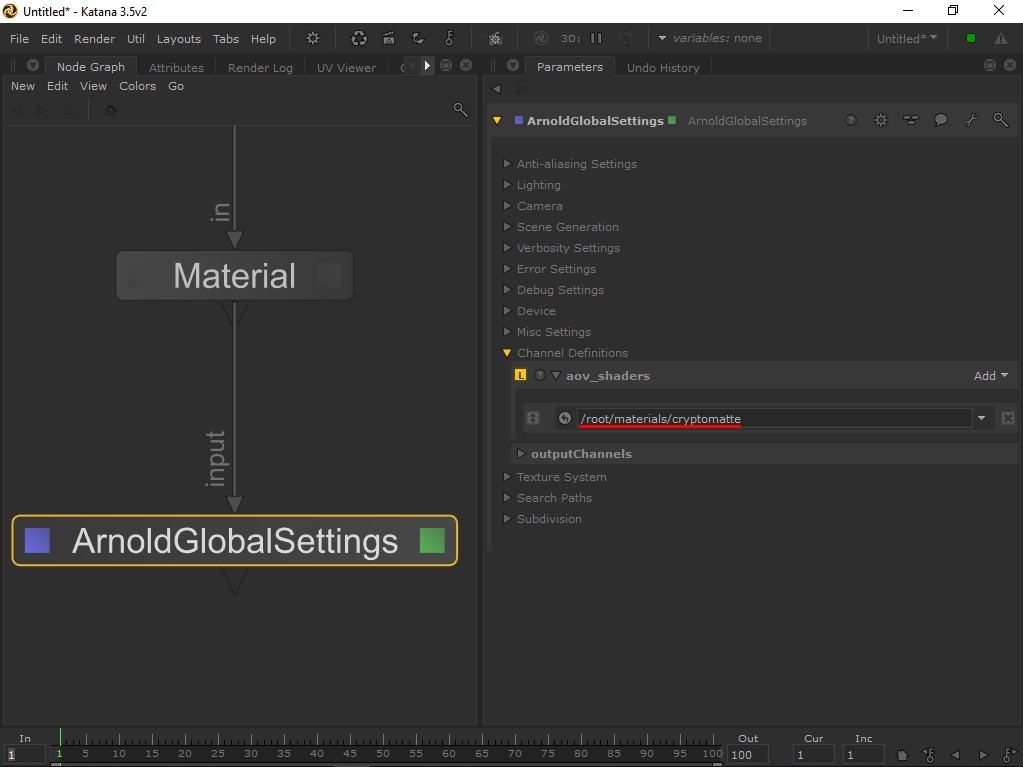Image resolution: width=1023 pixels, height=767 pixels.
Task: Toggle the edit flag next to ArnoldGlobalSettings header
Action: (x=519, y=120)
